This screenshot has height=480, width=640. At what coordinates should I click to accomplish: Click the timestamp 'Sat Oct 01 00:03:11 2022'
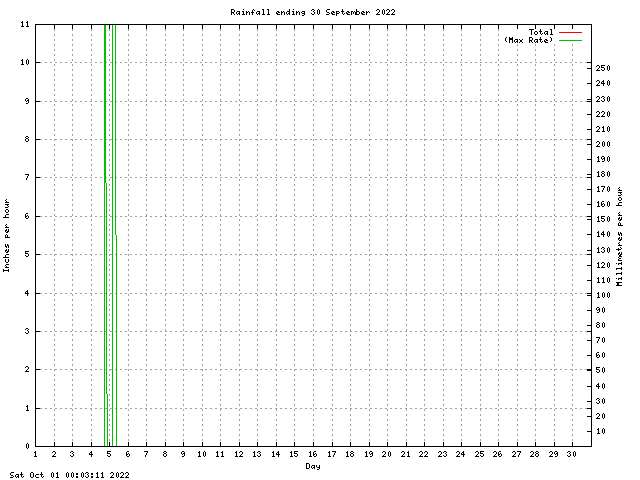[x=69, y=475]
